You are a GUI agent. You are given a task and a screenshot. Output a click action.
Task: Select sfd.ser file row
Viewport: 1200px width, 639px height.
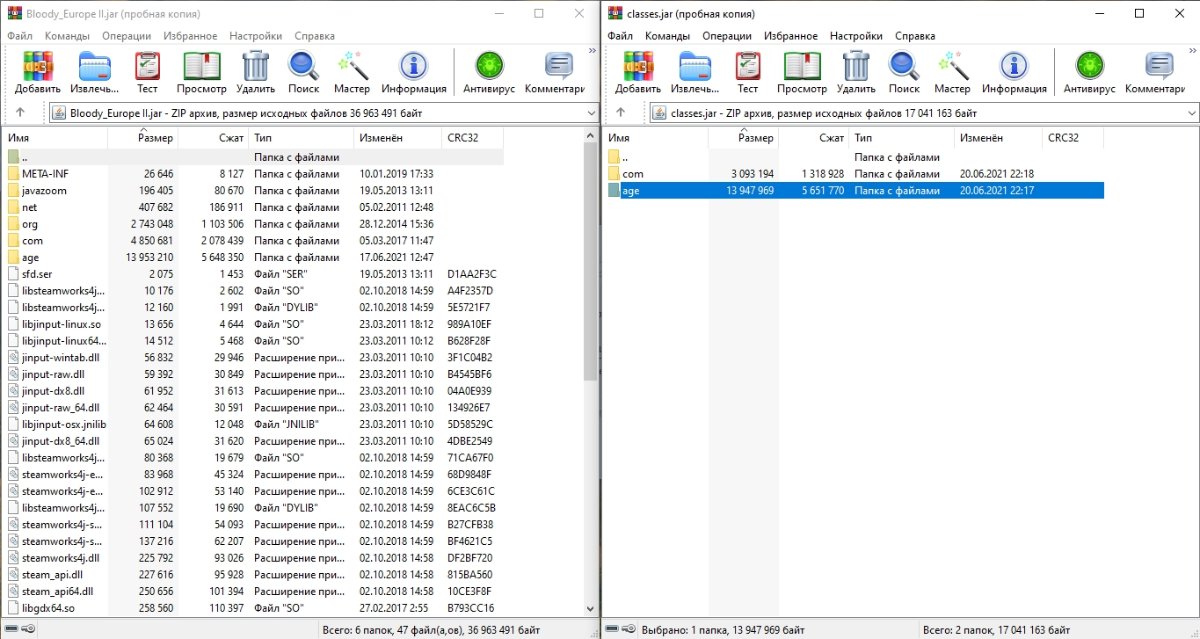[x=254, y=274]
